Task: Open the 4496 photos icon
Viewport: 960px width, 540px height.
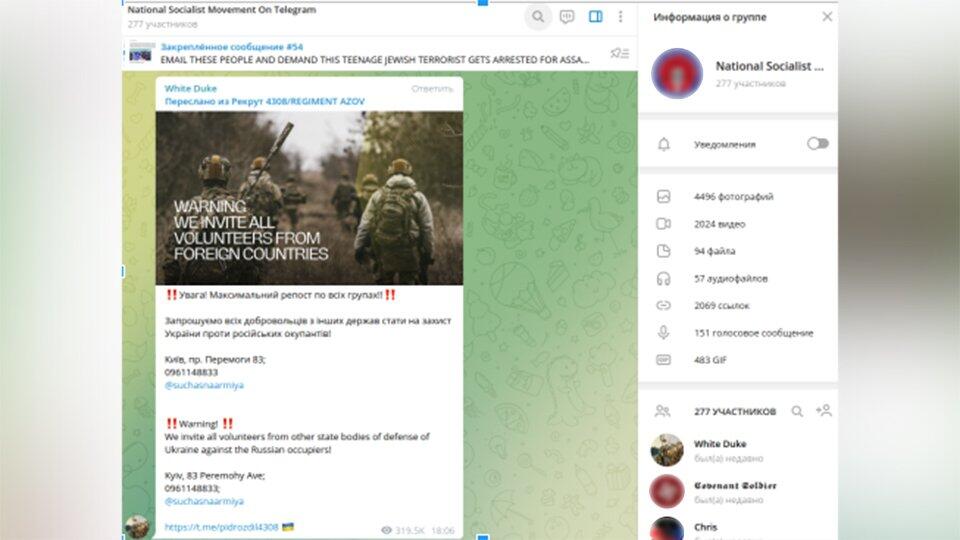Action: pos(664,197)
